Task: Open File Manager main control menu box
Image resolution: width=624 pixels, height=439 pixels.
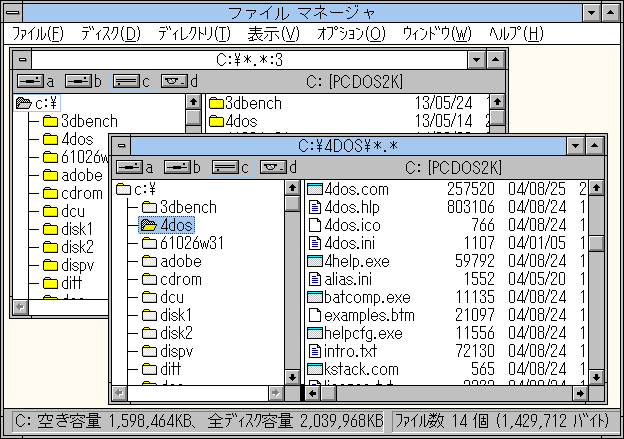Action: [12, 12]
